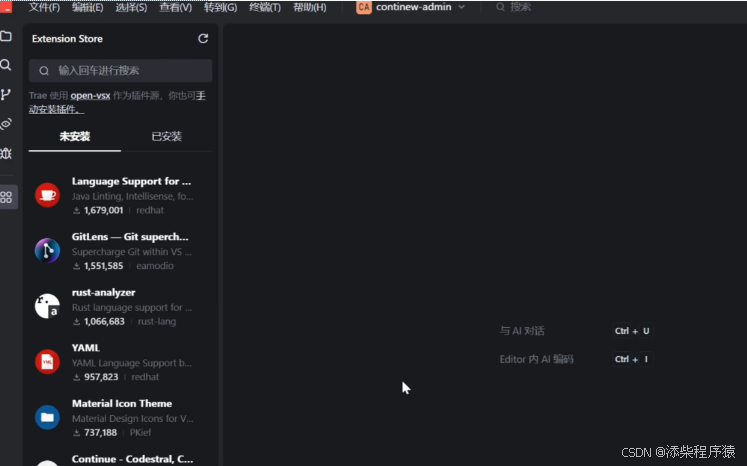The image size is (747, 466).
Task: Open the 帮助(H) menu
Action: [x=310, y=8]
